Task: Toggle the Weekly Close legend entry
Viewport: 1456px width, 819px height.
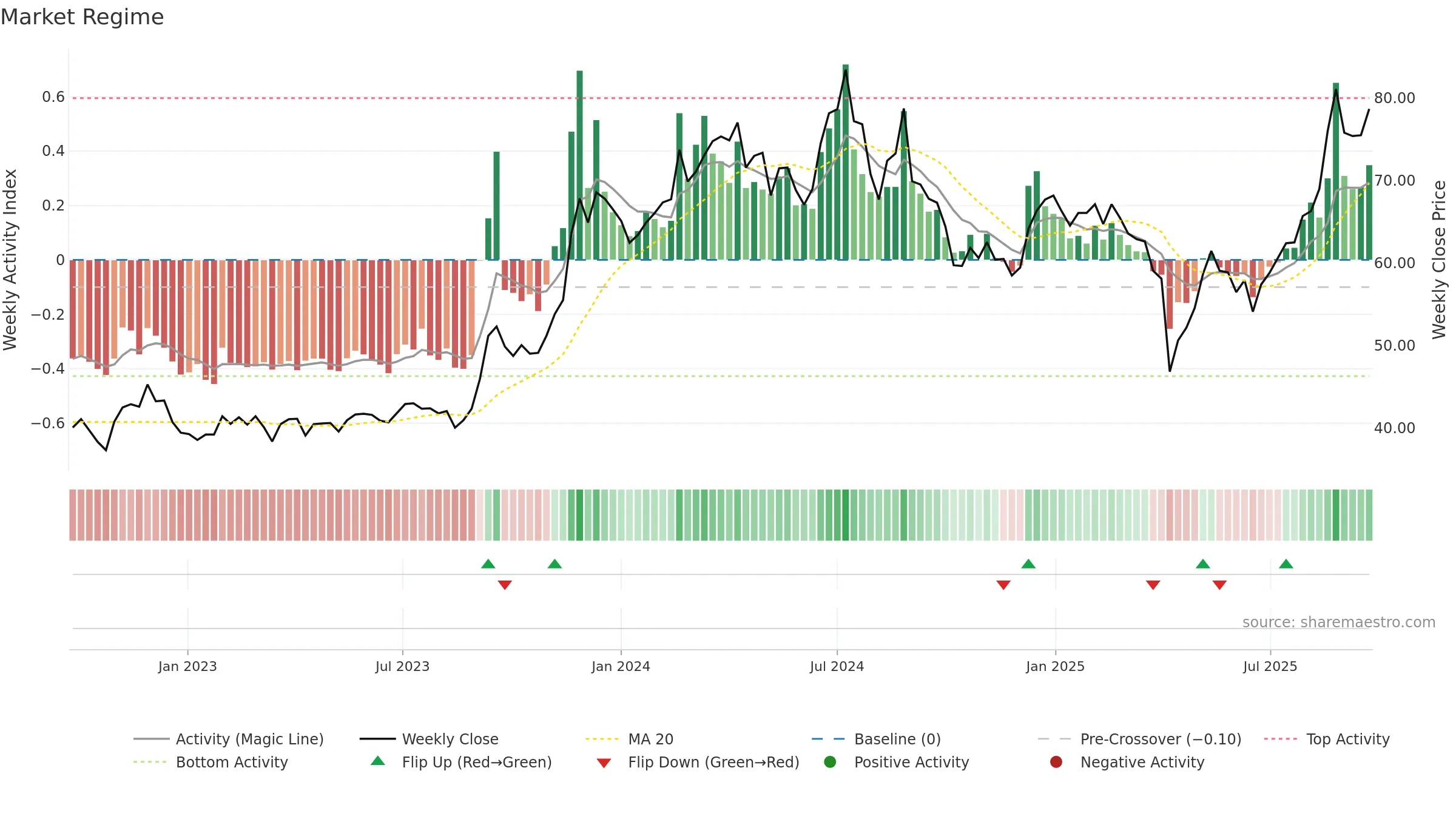Action: tap(429, 739)
